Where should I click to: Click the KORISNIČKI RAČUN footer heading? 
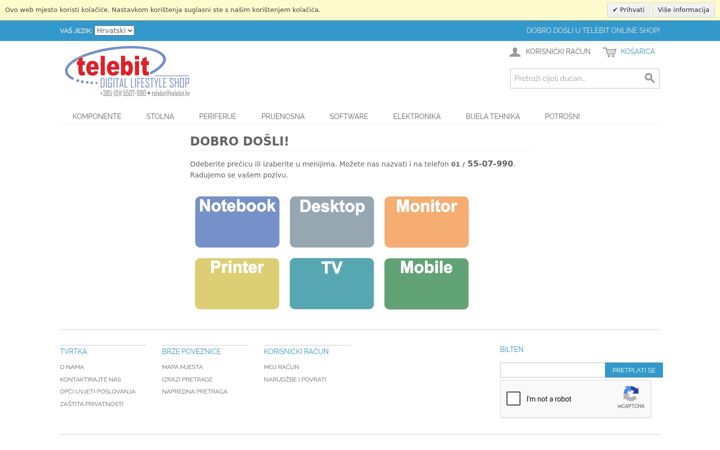[296, 351]
